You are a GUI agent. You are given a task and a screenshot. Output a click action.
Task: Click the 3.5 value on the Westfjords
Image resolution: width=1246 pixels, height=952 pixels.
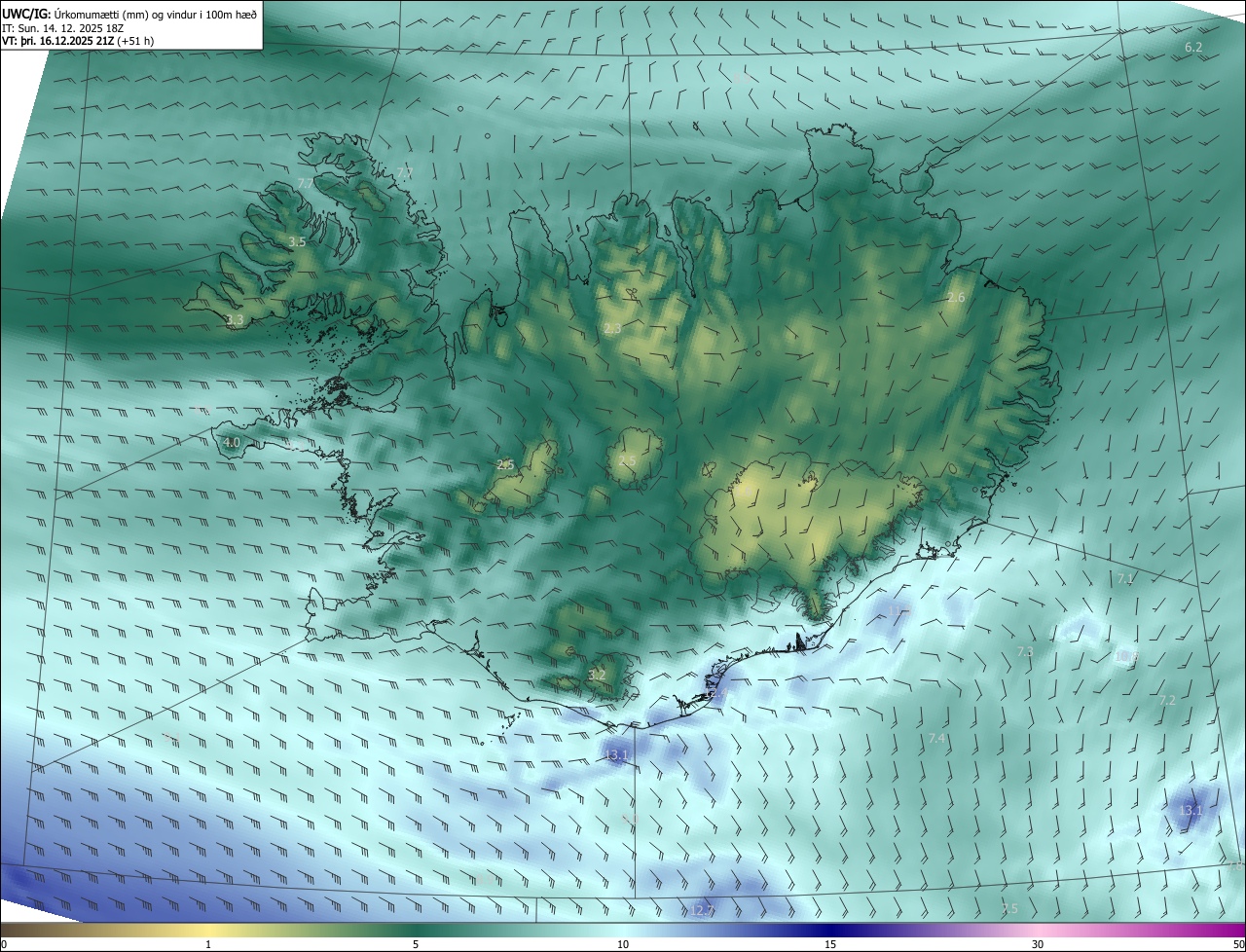point(297,241)
